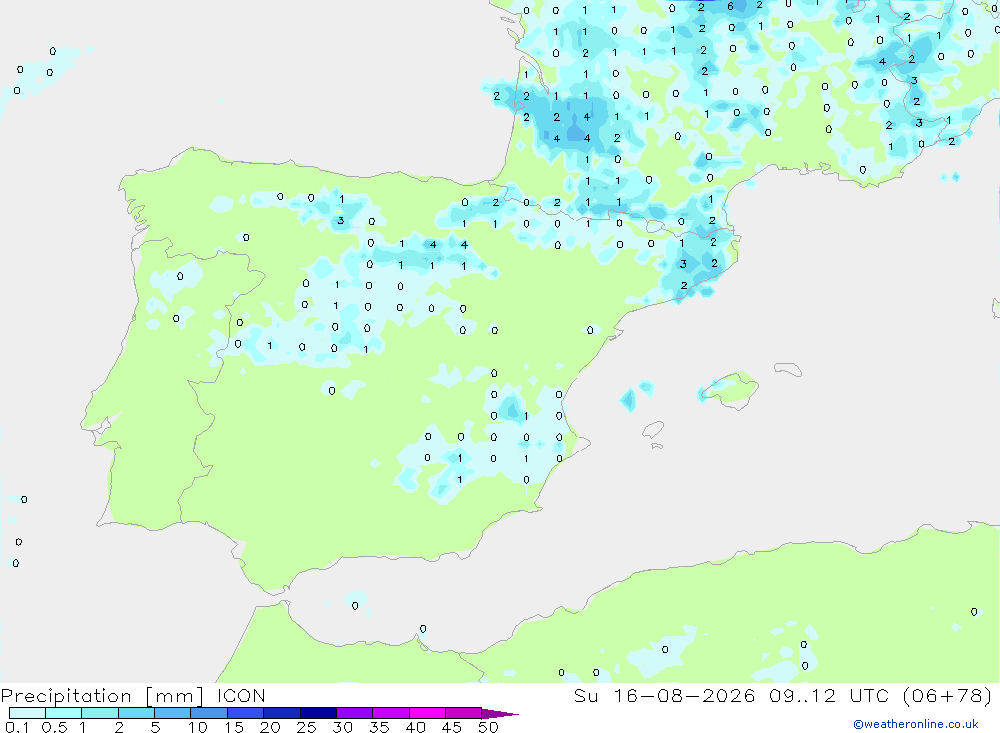Click the legend label '35'
1000x733 pixels.
coord(379,727)
